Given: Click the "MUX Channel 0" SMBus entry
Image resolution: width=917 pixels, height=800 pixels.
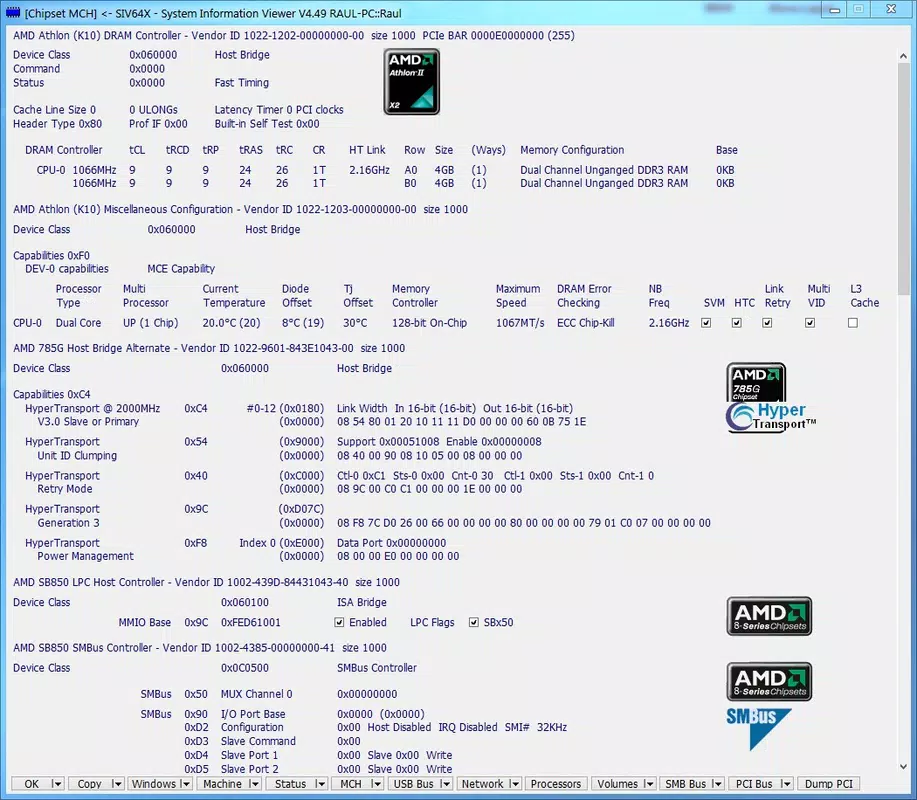Looking at the screenshot, I should pyautogui.click(x=256, y=694).
